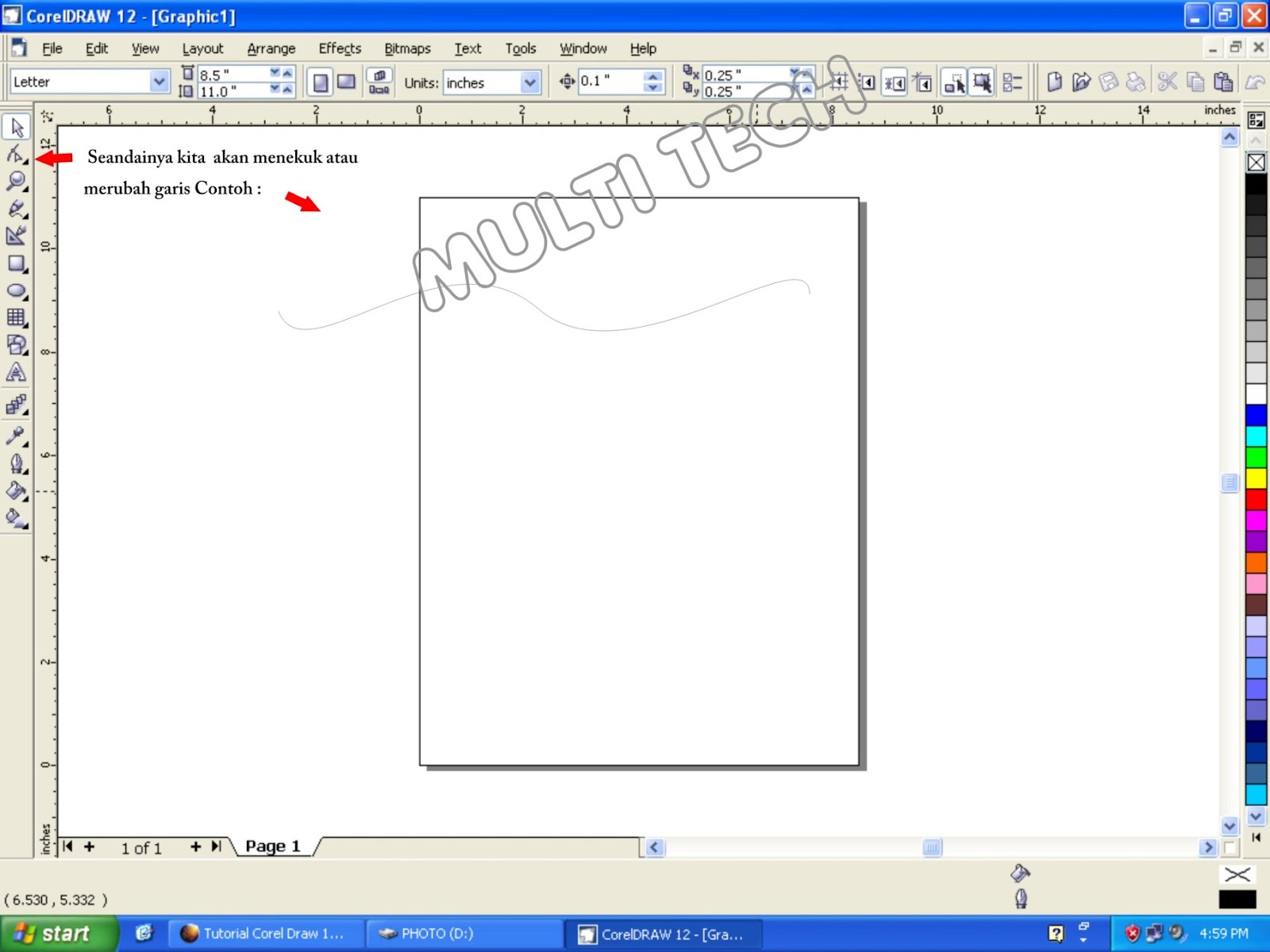The width and height of the screenshot is (1270, 952).
Task: Open the Arrange menu
Action: click(271, 48)
